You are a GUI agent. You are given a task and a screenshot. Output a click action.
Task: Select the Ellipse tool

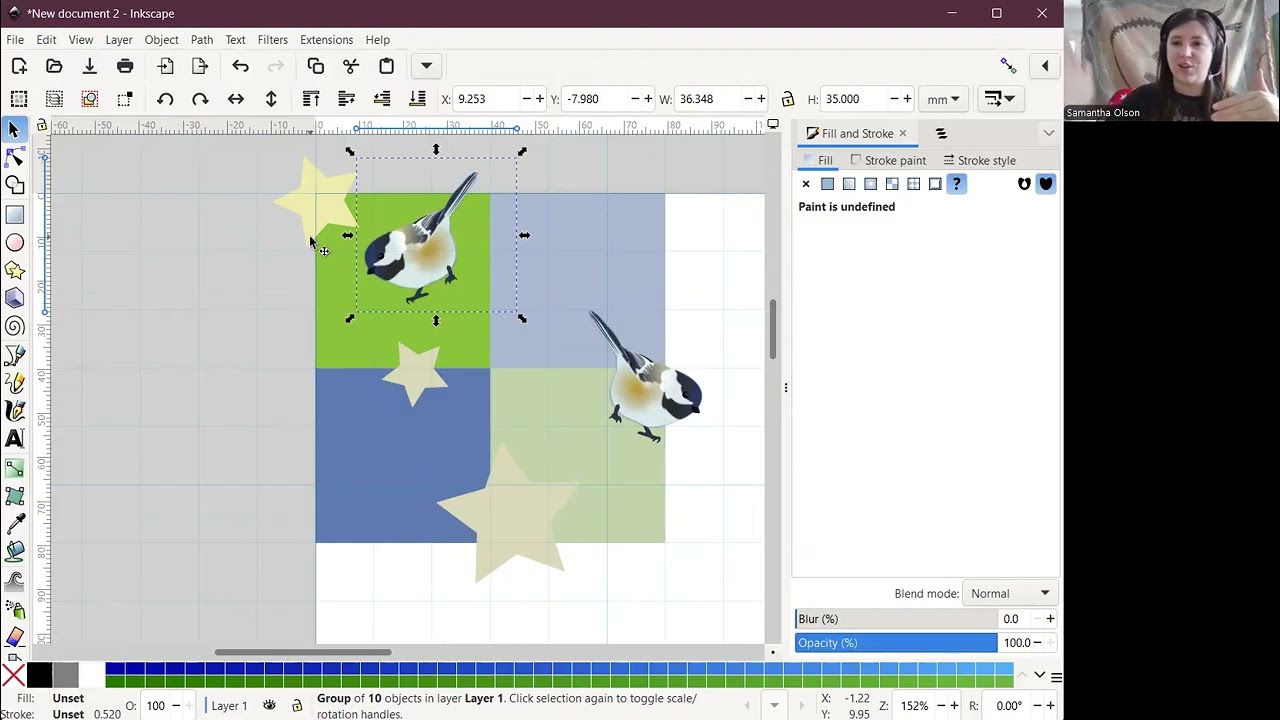click(x=14, y=242)
